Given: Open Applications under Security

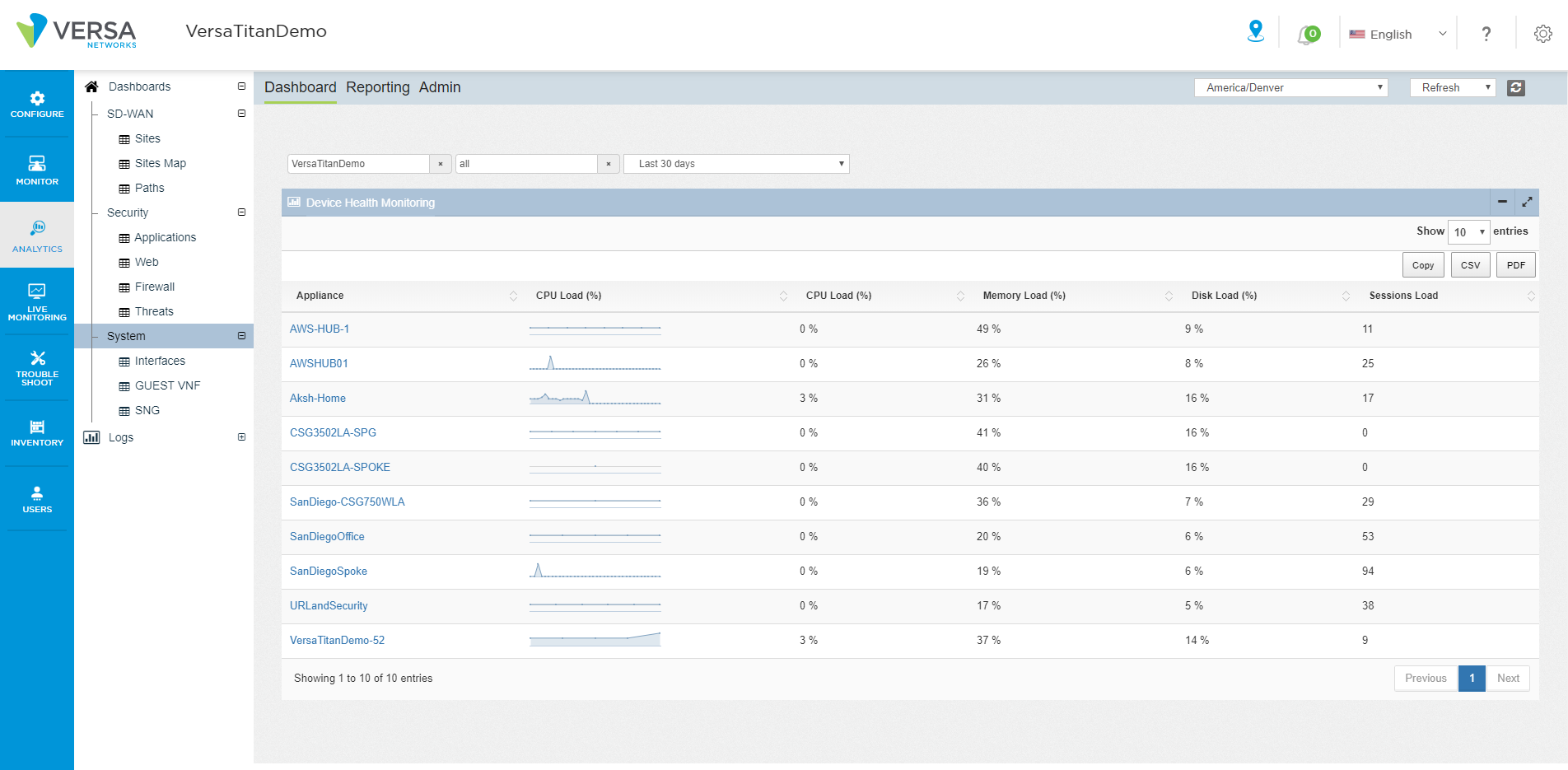Looking at the screenshot, I should coord(165,237).
